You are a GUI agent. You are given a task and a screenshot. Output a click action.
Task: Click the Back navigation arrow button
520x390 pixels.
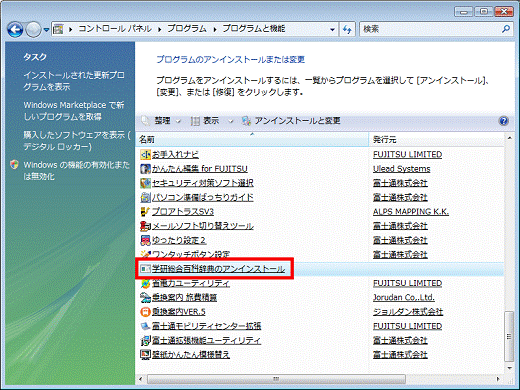pos(15,30)
